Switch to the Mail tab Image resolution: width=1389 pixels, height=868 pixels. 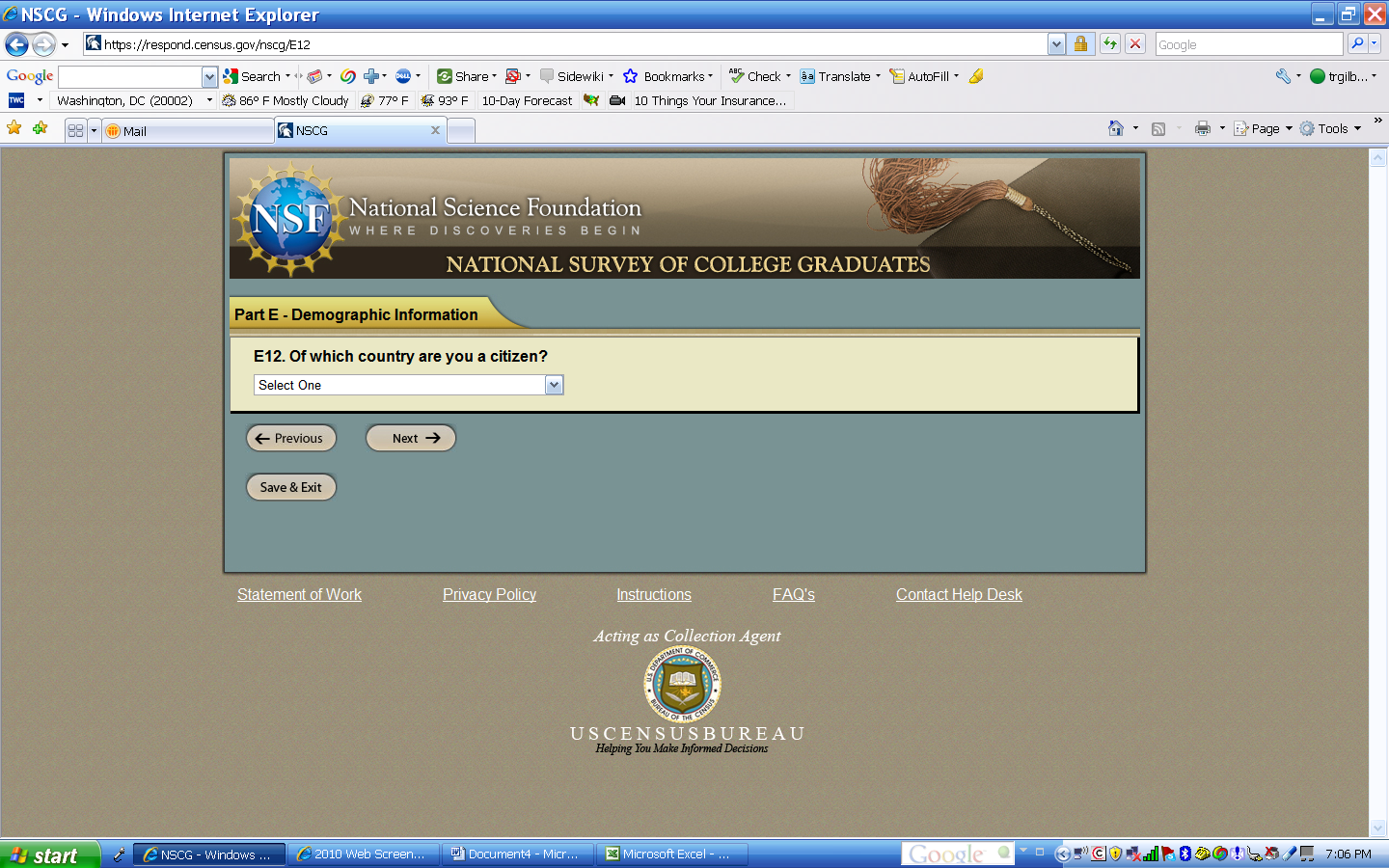pos(183,131)
